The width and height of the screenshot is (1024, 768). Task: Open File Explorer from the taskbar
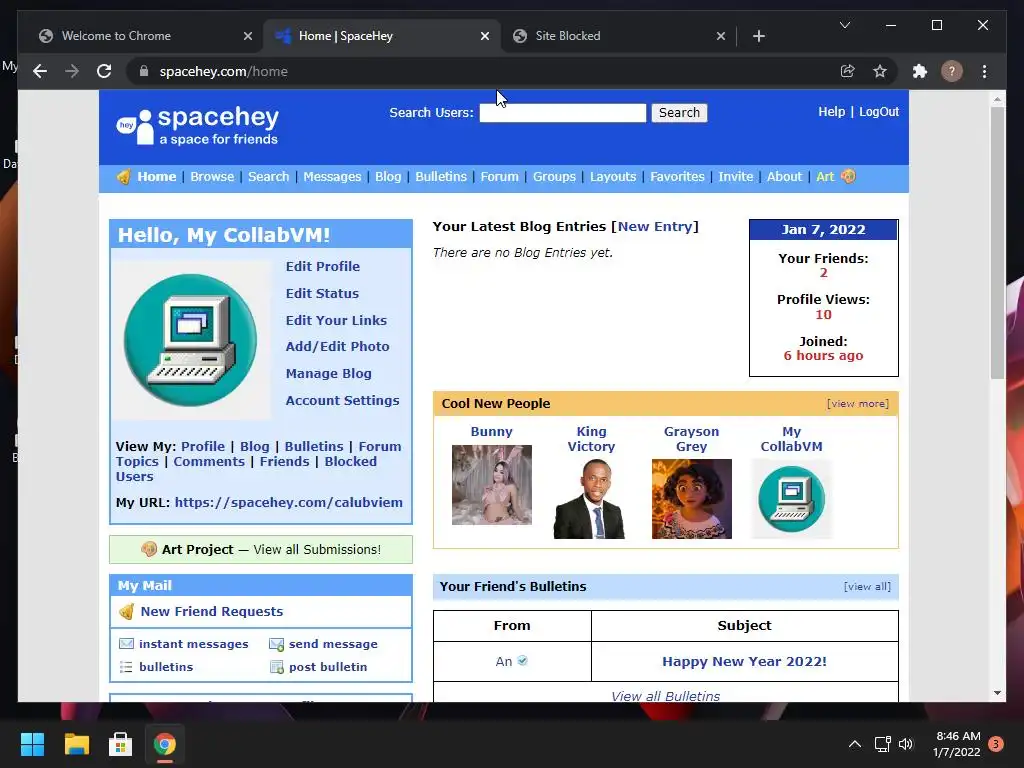coord(76,744)
